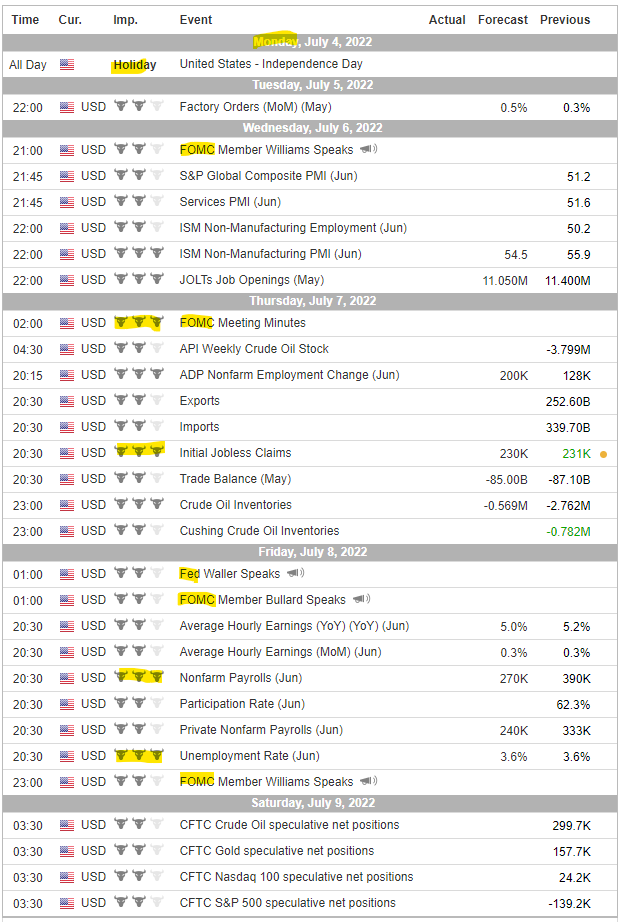This screenshot has width=621, height=922.
Task: Click the speech megaphone icon beside Wednesday's FOMC Member Williams Speaks
Action: click(x=369, y=149)
